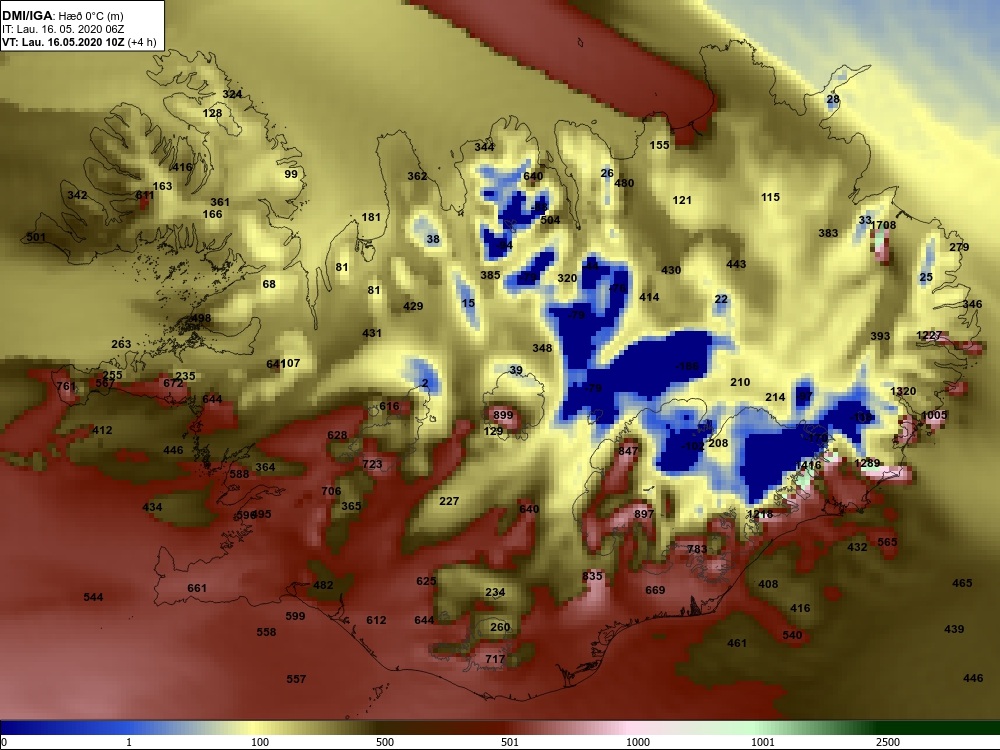The image size is (1000, 750).
Task: Click the map value '706'
Action: click(x=331, y=491)
